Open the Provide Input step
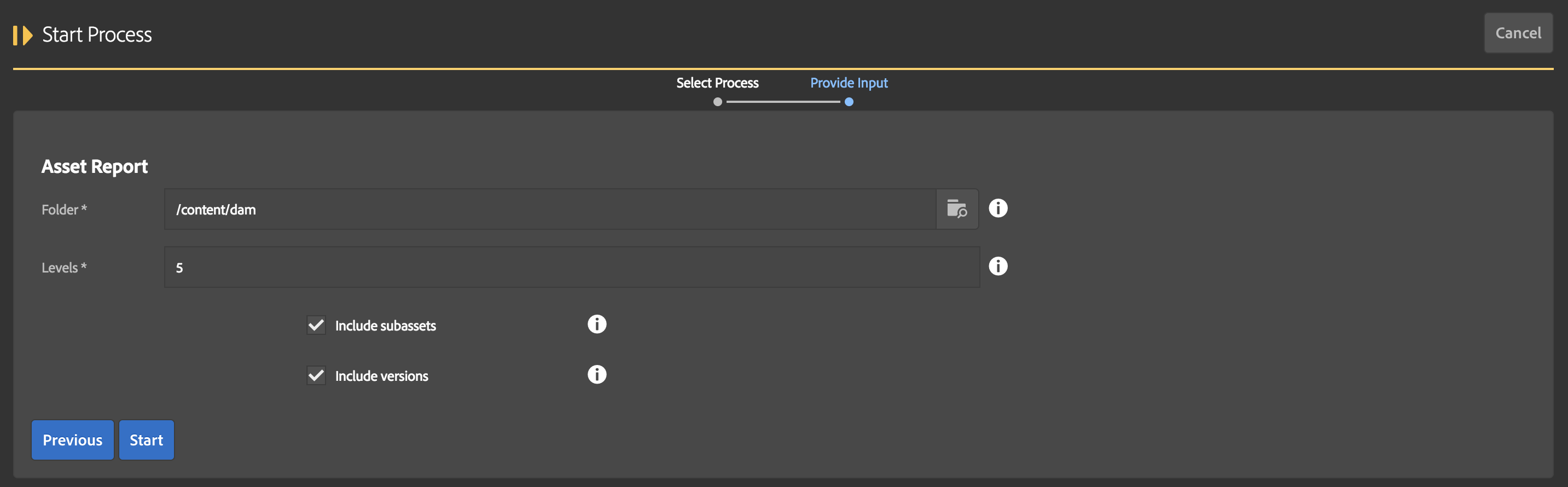 849,83
